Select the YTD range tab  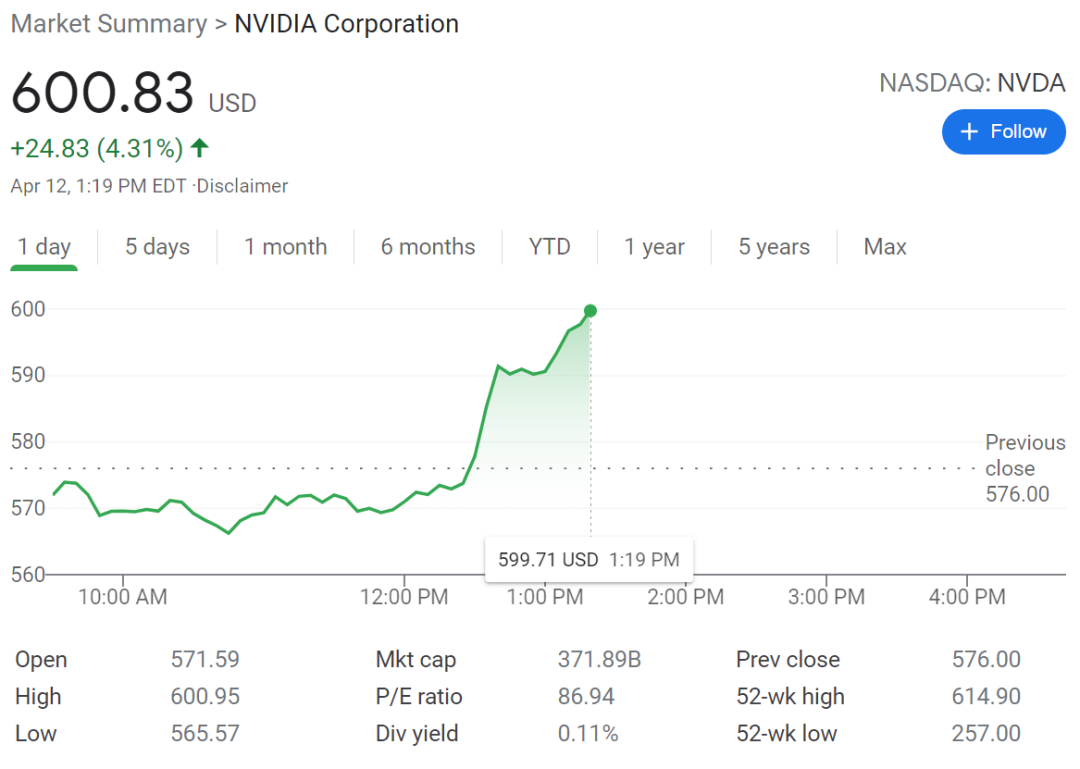pyautogui.click(x=549, y=247)
